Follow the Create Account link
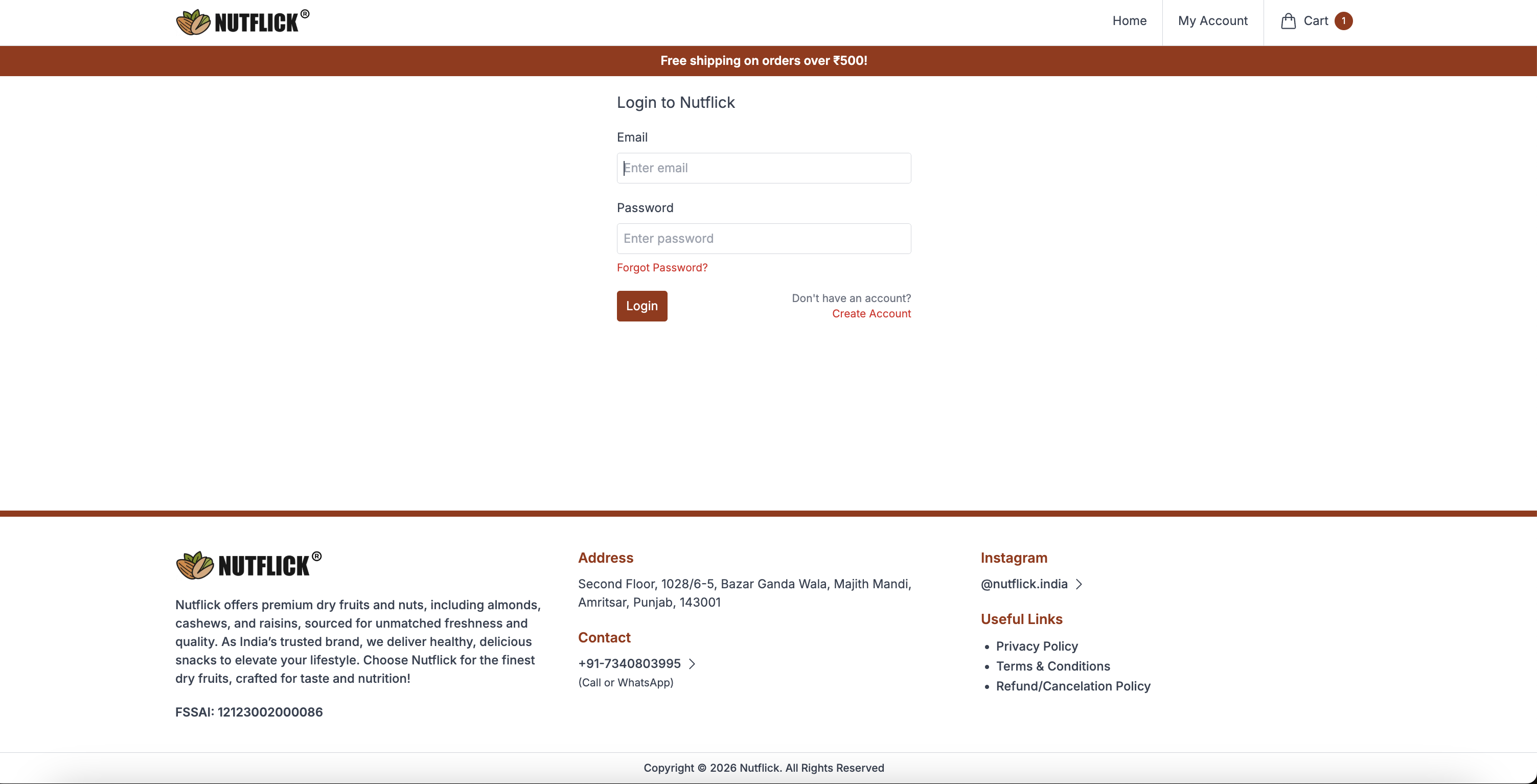The width and height of the screenshot is (1537, 784). point(871,314)
